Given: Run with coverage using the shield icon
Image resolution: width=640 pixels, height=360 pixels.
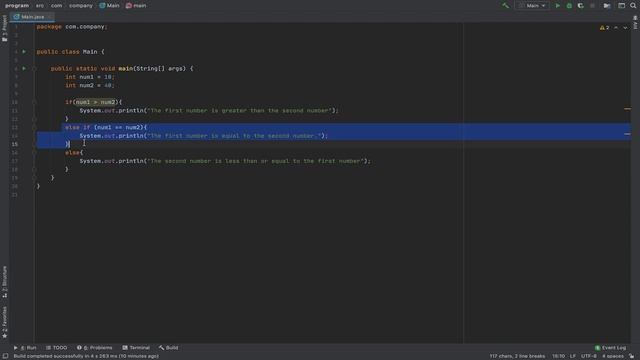Looking at the screenshot, I should pyautogui.click(x=580, y=6).
